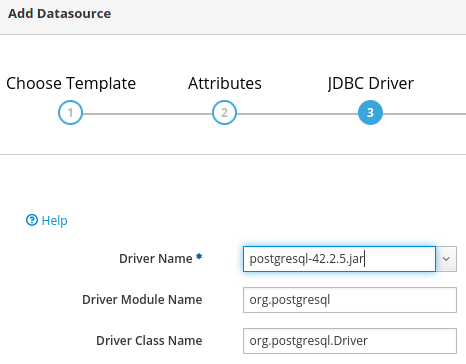This screenshot has height=364, width=466.
Task: Click the Driver Module Name label
Action: pos(142,300)
